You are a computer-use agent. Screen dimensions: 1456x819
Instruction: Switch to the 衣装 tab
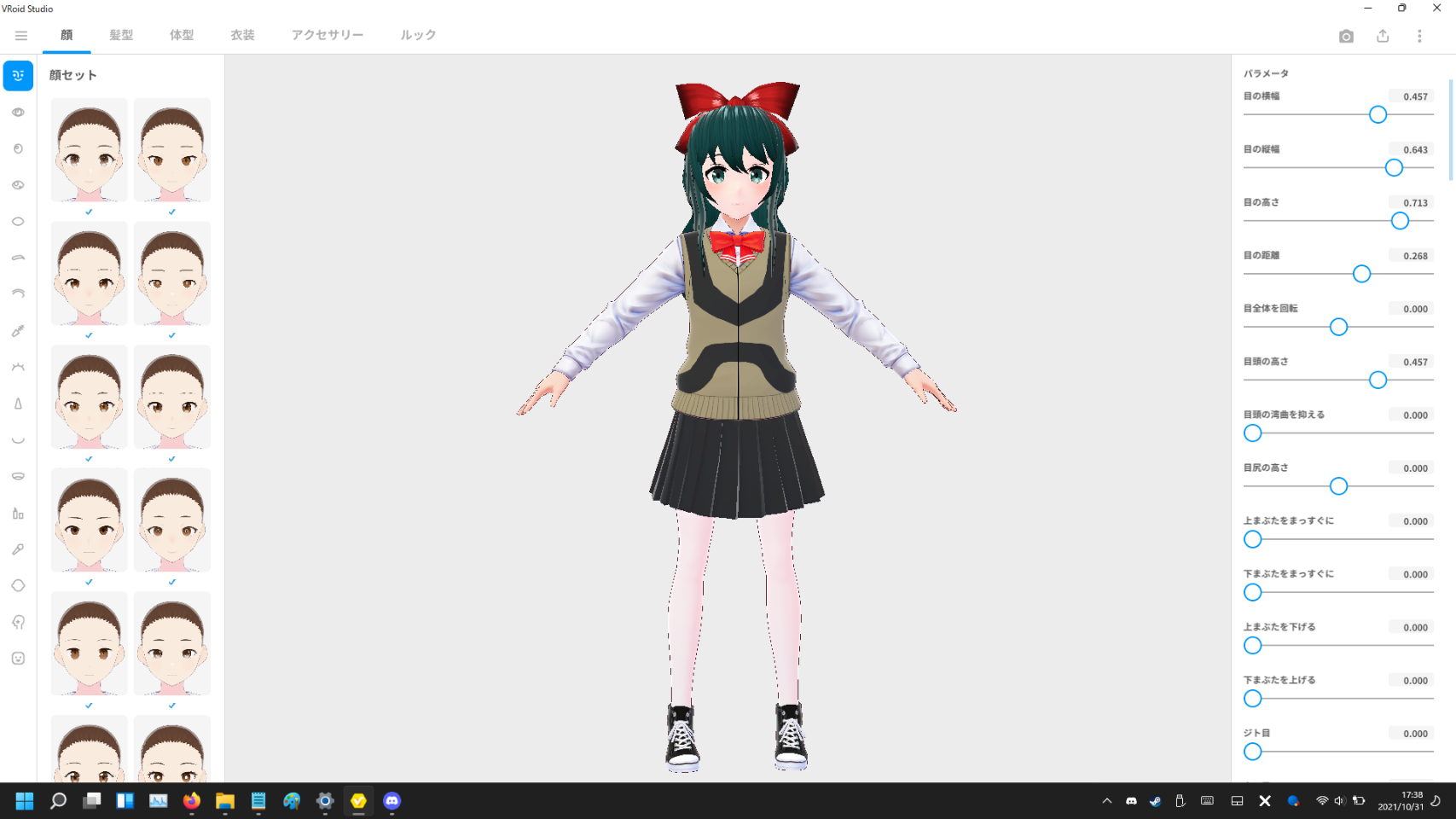tap(242, 35)
